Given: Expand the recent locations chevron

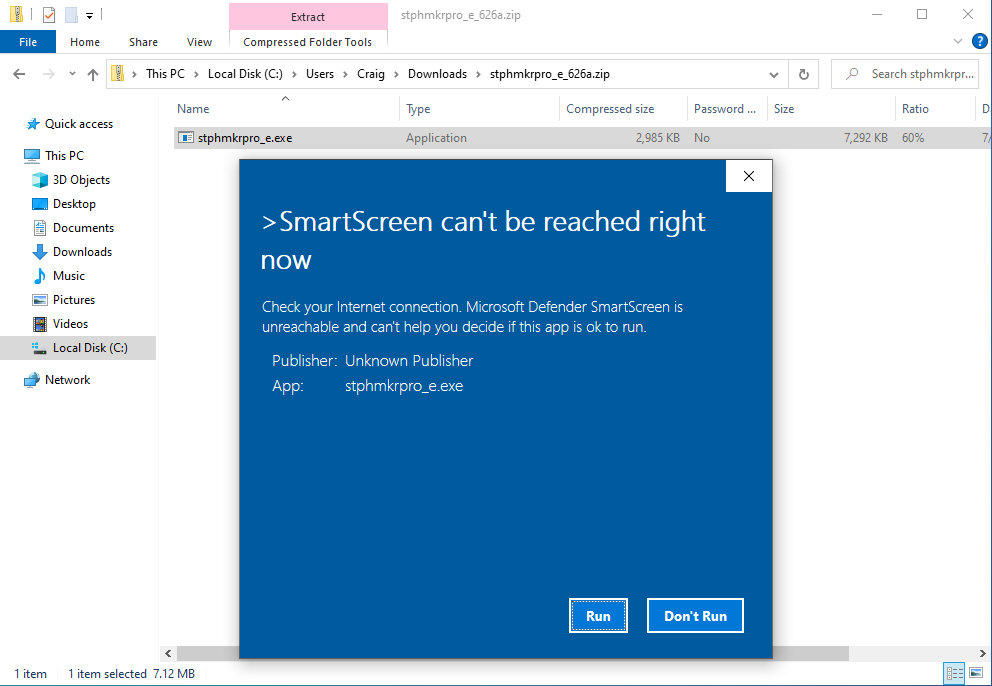Looking at the screenshot, I should click(x=71, y=75).
